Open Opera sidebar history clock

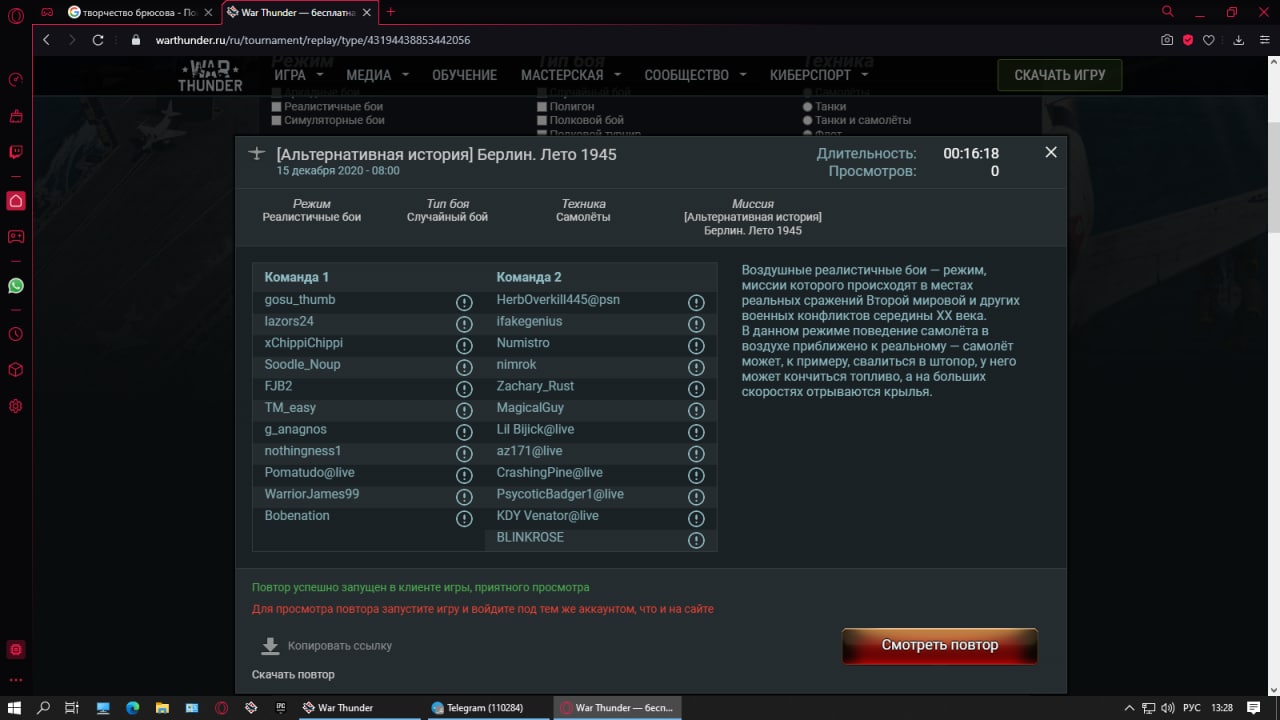16,334
